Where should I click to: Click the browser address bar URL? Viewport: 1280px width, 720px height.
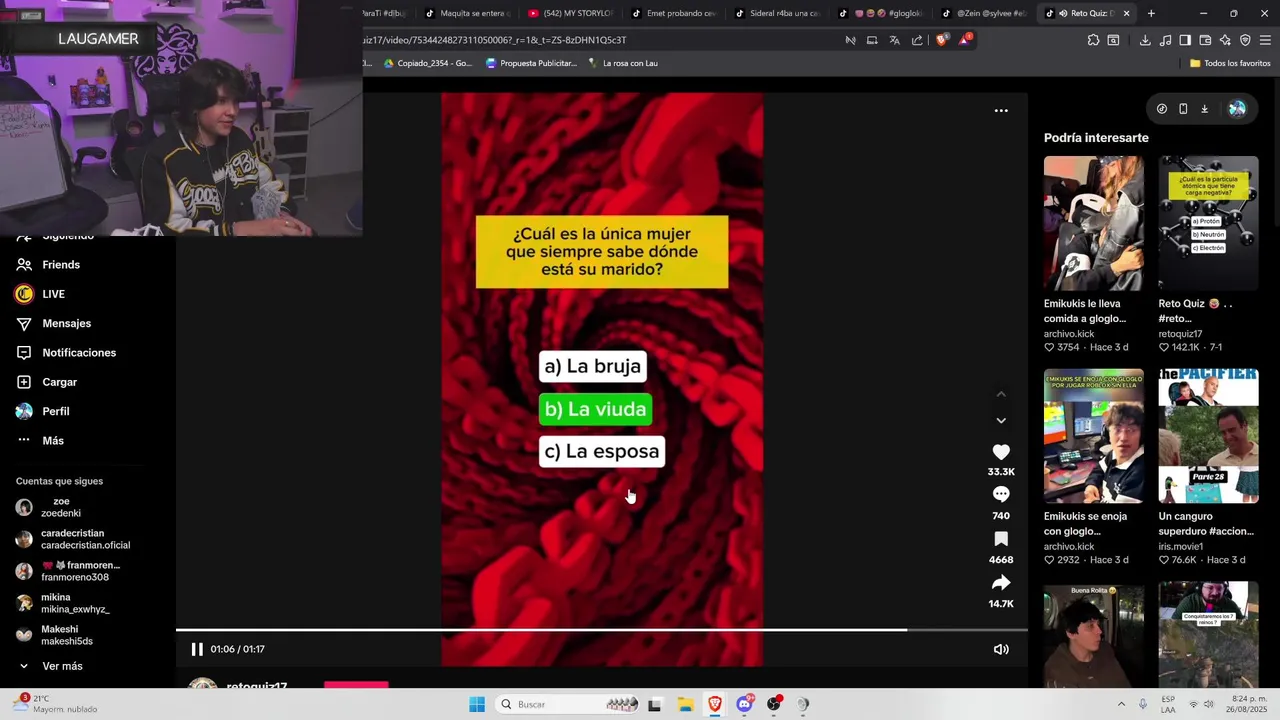495,40
